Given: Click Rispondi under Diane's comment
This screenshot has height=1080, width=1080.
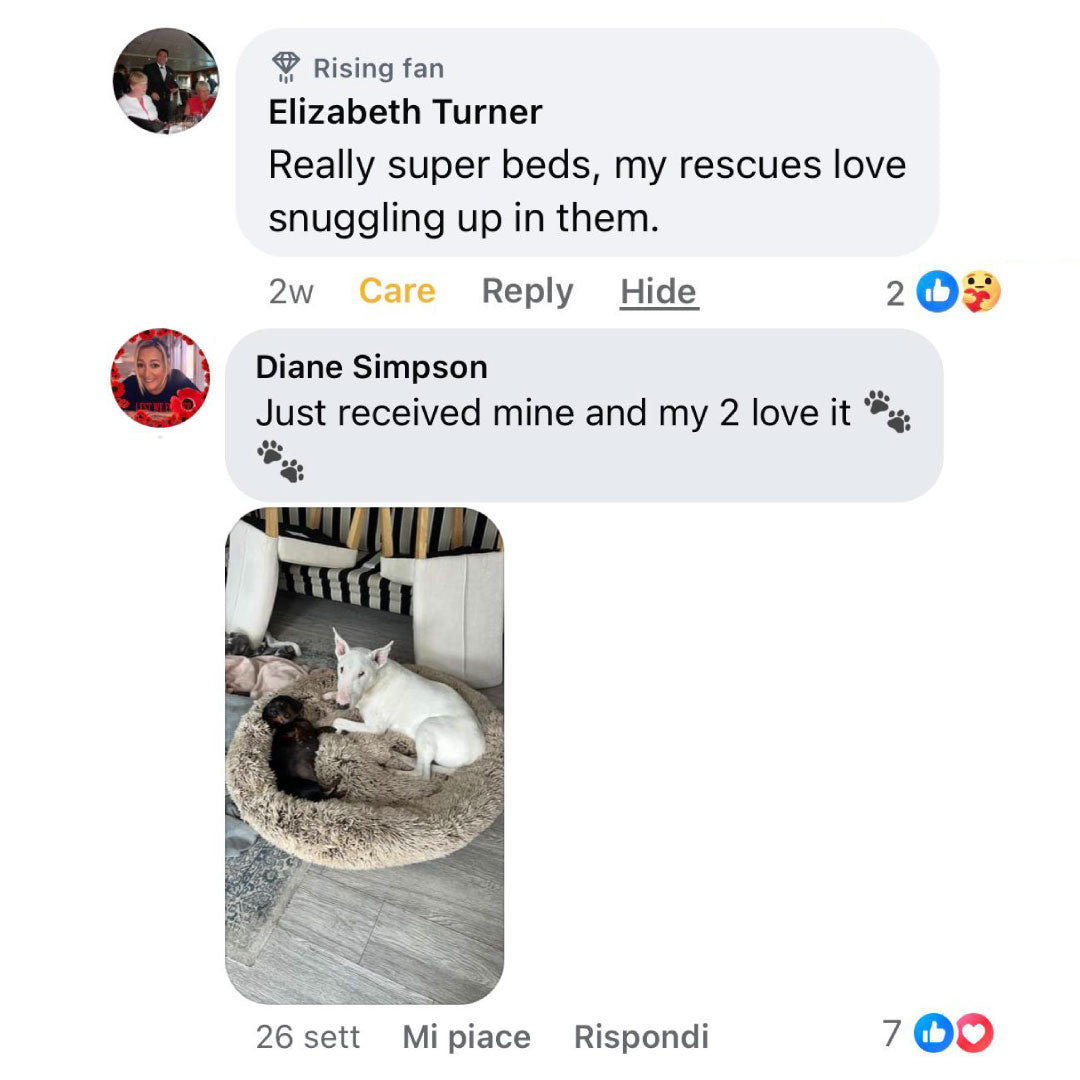Looking at the screenshot, I should coord(641,1037).
